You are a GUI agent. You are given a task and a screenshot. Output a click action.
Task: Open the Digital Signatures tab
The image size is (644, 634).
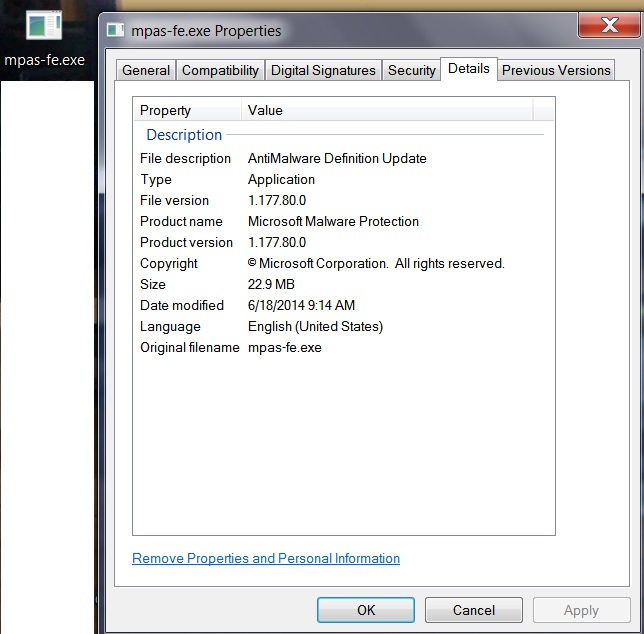(323, 70)
